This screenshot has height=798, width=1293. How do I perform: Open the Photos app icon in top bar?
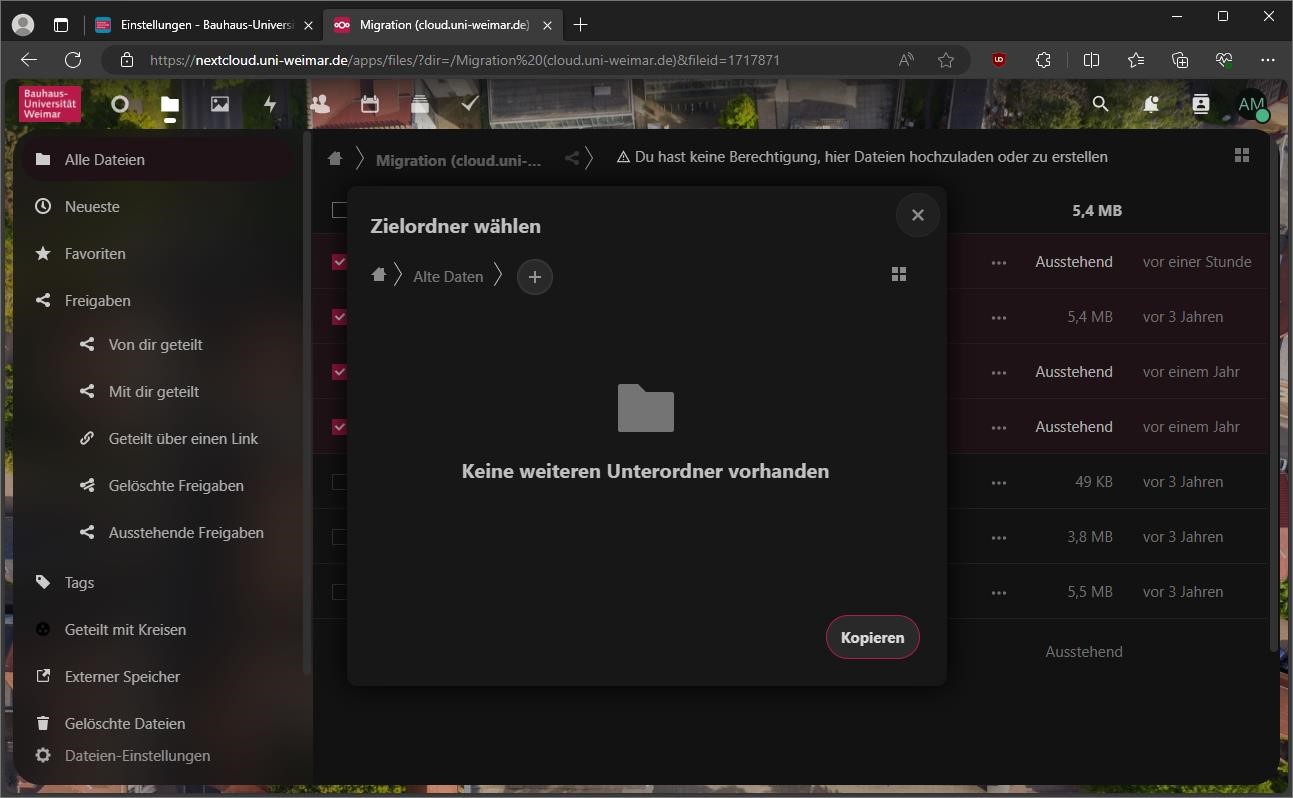[220, 104]
